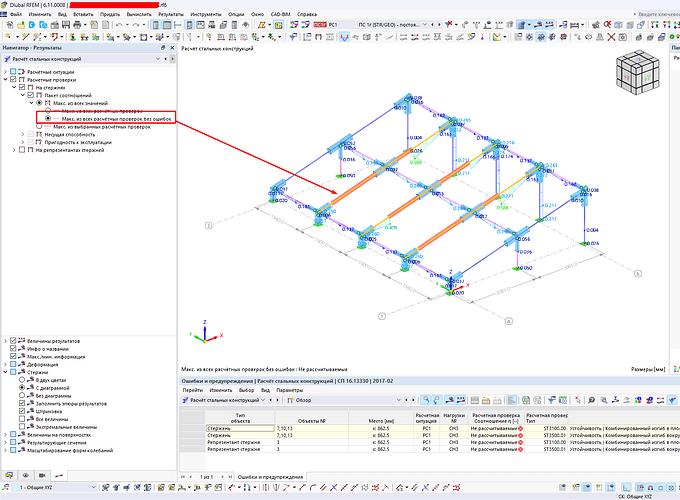Toggle the 'Расчётные ситуации' checkbox

tap(13, 72)
